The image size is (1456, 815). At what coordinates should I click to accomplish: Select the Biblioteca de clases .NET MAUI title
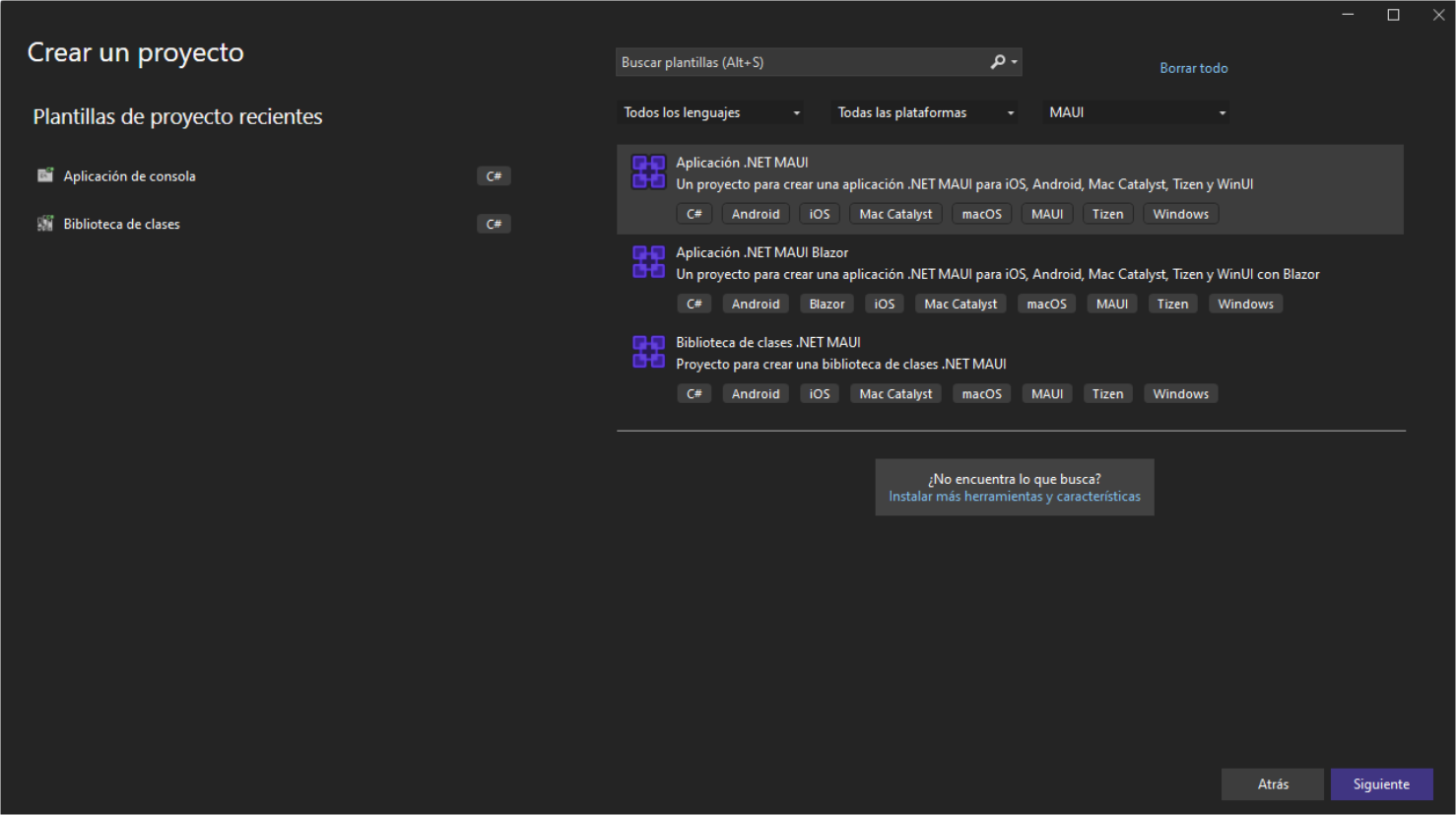[768, 342]
